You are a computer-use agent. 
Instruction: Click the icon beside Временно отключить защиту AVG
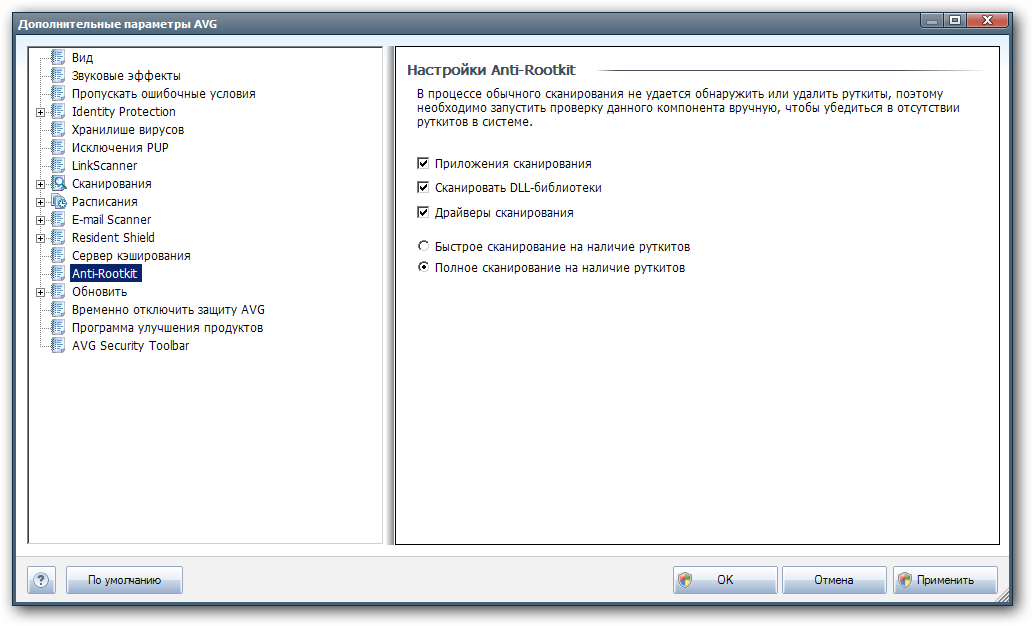[58, 309]
